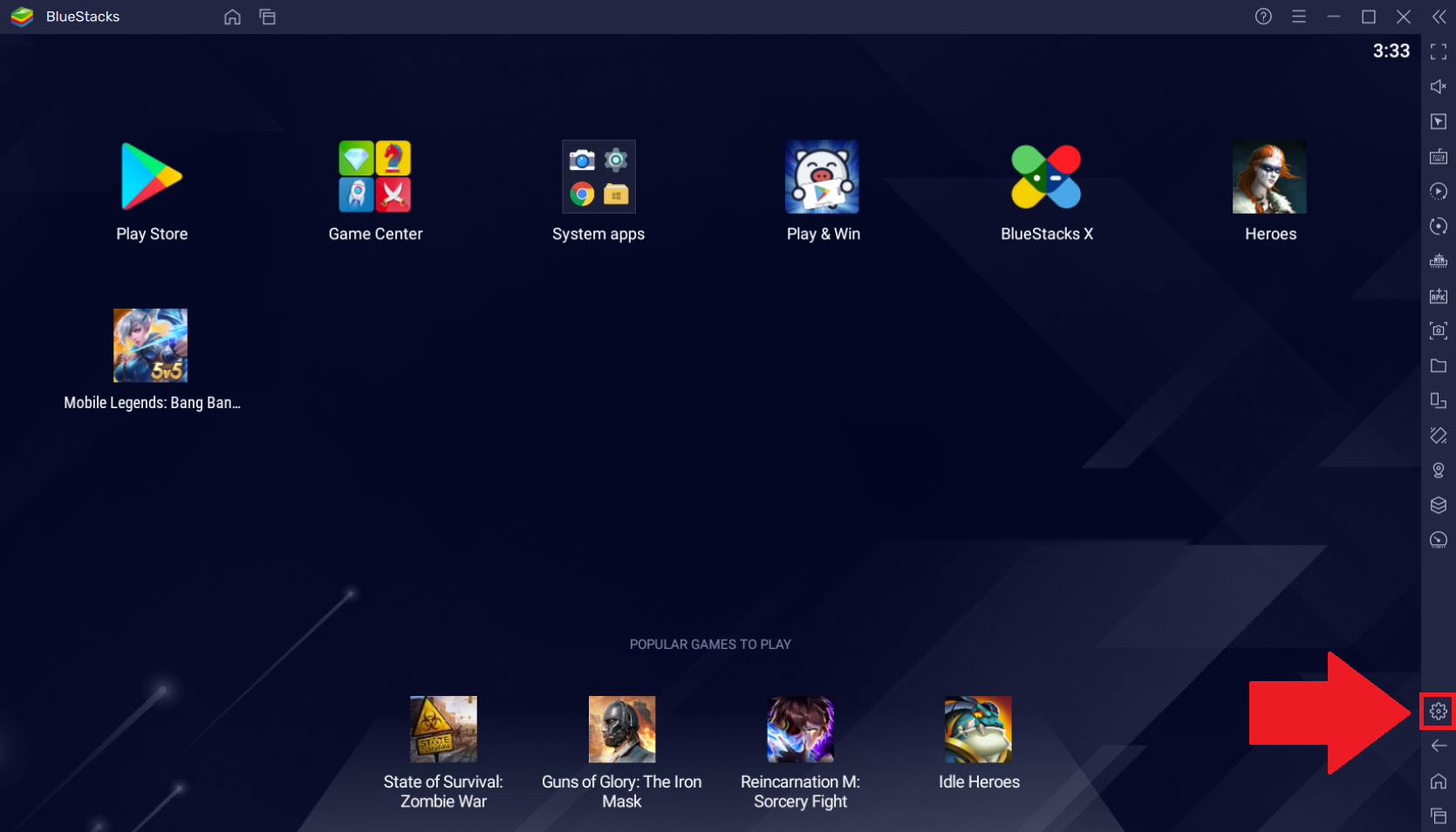This screenshot has width=1456, height=832.
Task: Mute the volume in side toolbar
Action: [x=1439, y=86]
